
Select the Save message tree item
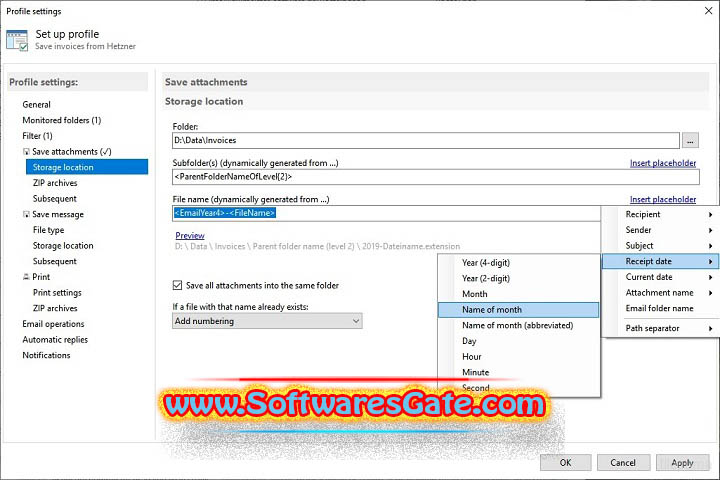[x=58, y=214]
